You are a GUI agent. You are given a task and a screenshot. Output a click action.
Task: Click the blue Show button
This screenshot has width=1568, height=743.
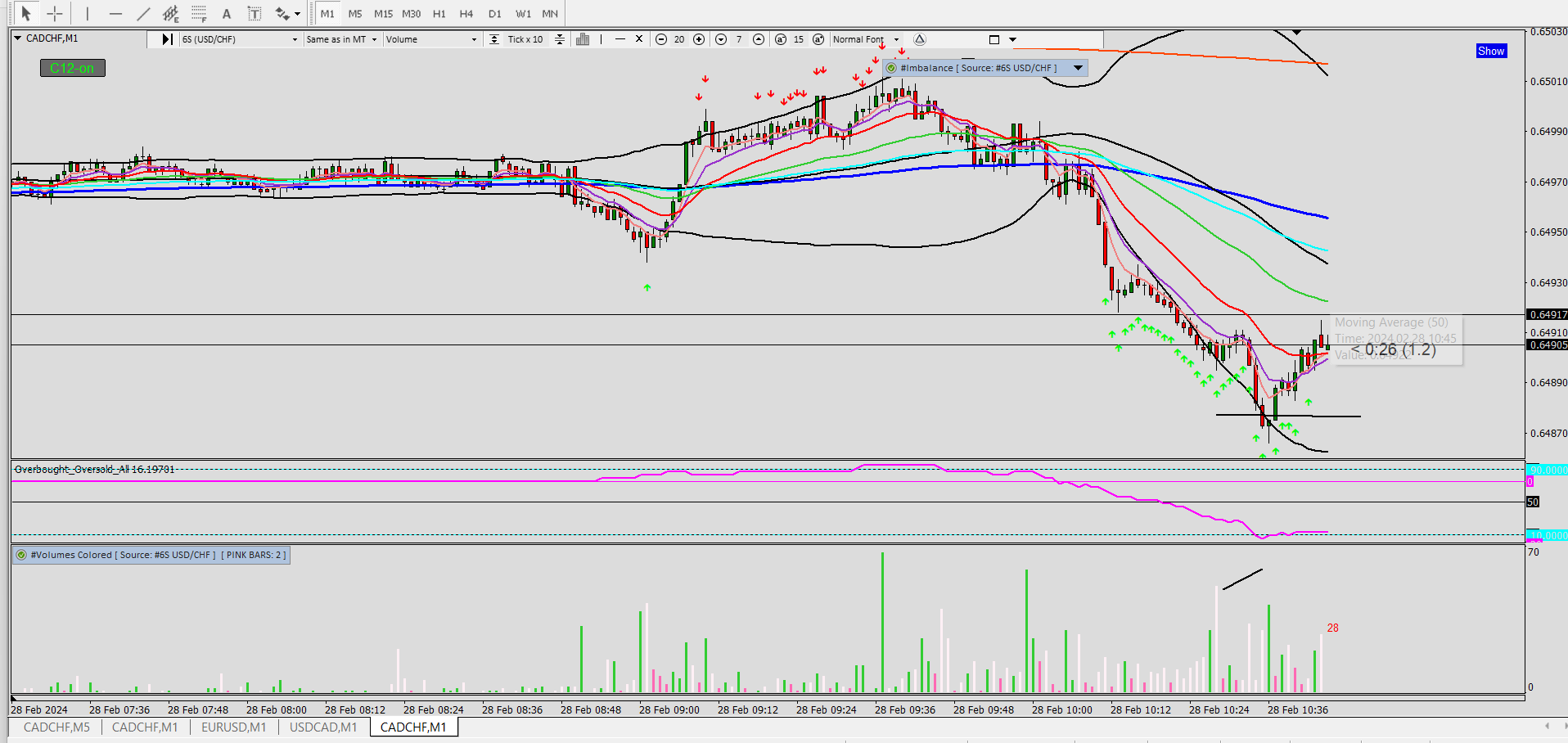[1491, 51]
